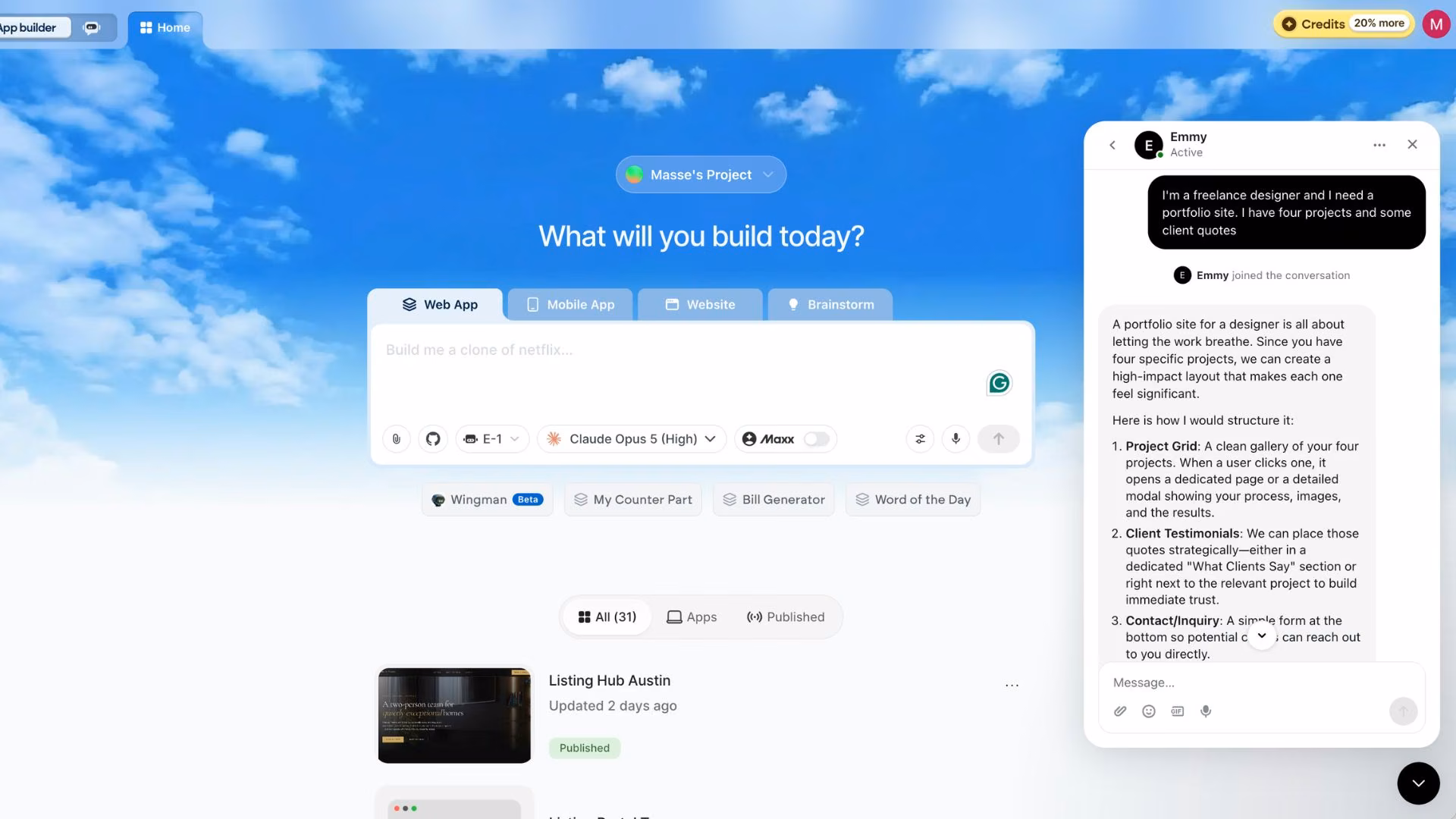Screen dimensions: 1456x819
Task: Click the Wingman Beta suggestion chip
Action: [488, 500]
